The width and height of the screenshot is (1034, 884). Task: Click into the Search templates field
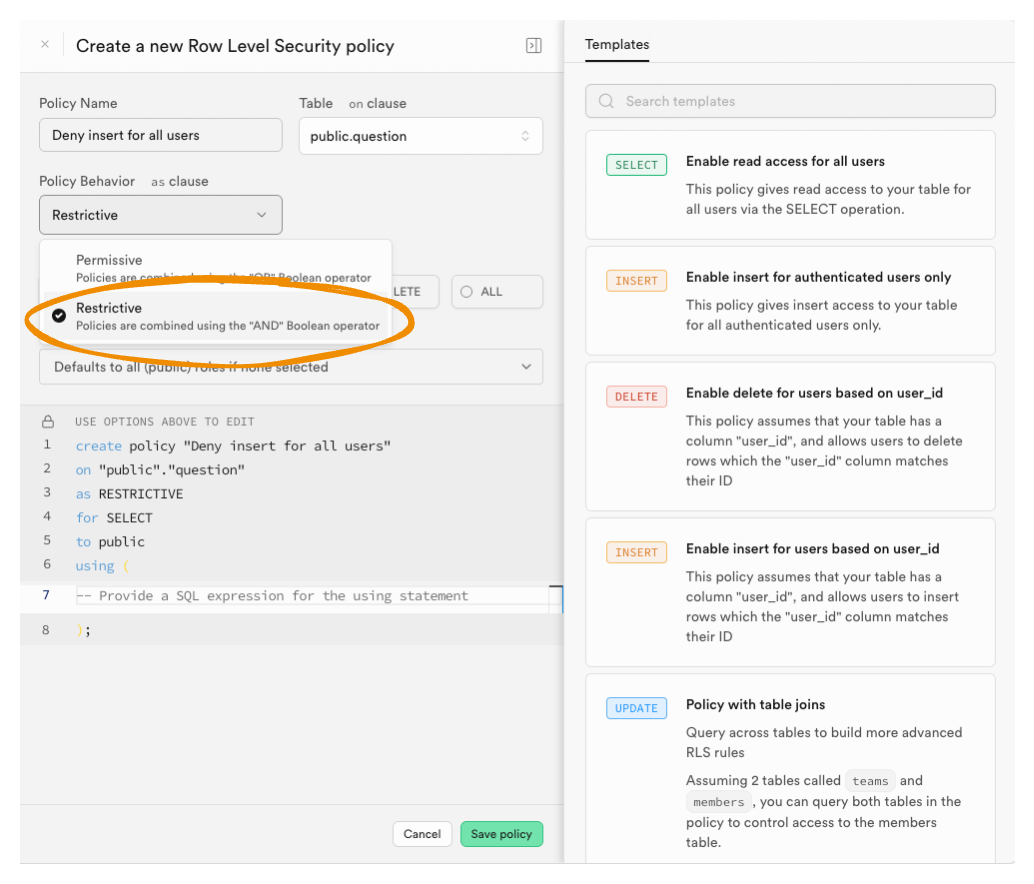click(800, 101)
